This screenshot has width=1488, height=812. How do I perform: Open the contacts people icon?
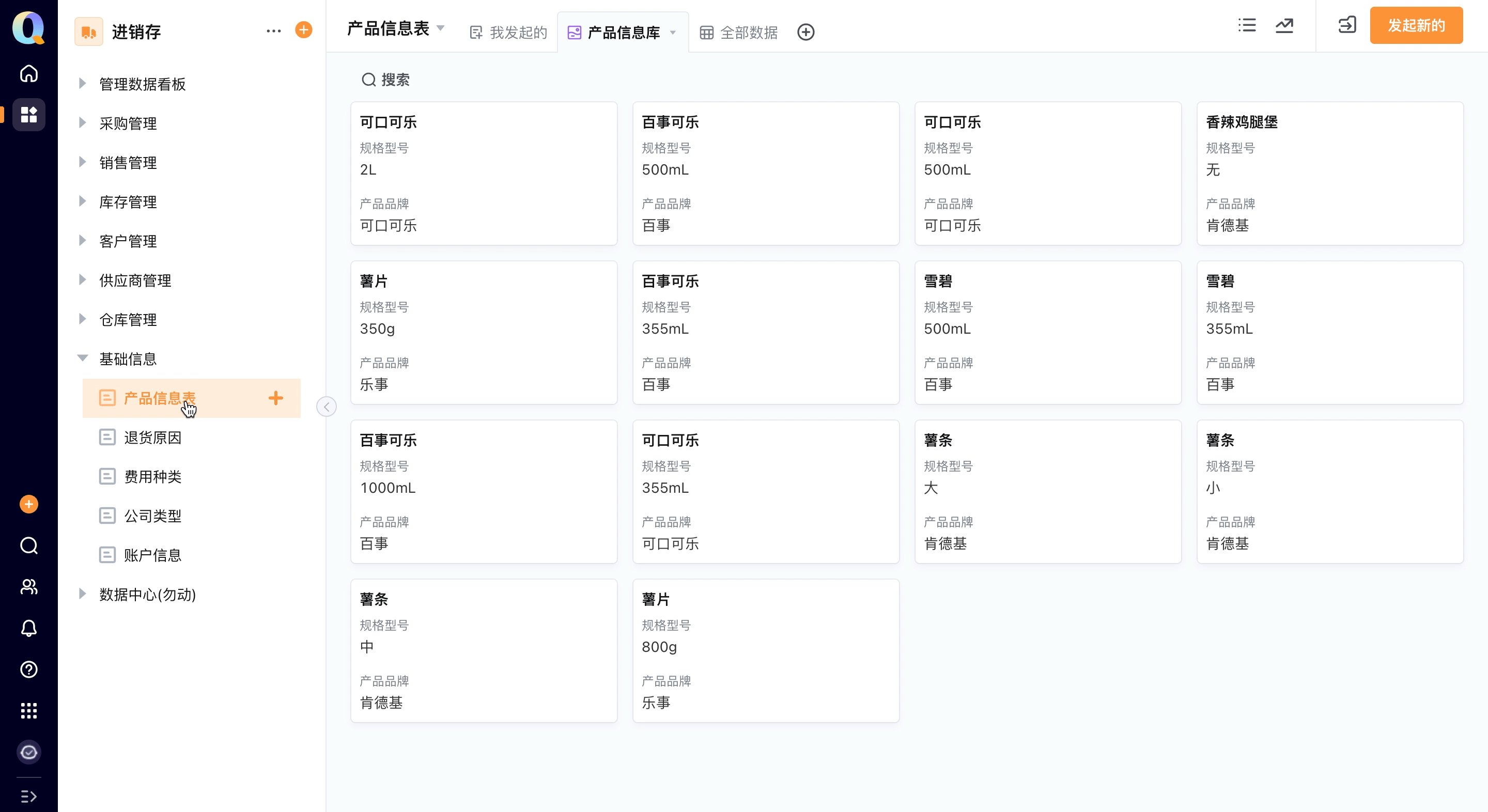click(x=29, y=587)
